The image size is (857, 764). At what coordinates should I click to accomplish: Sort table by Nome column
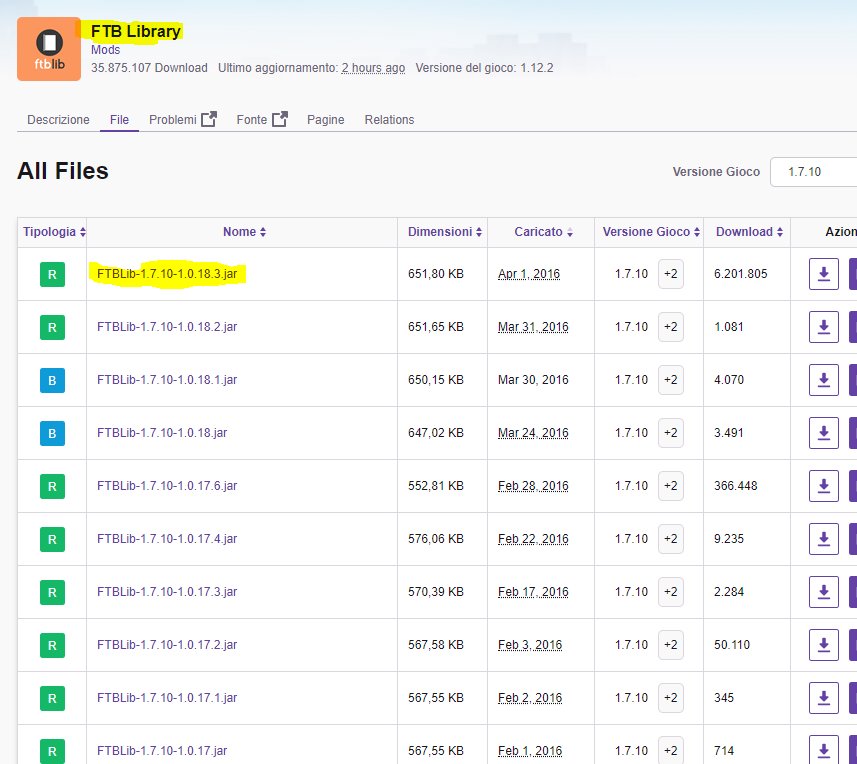(244, 232)
